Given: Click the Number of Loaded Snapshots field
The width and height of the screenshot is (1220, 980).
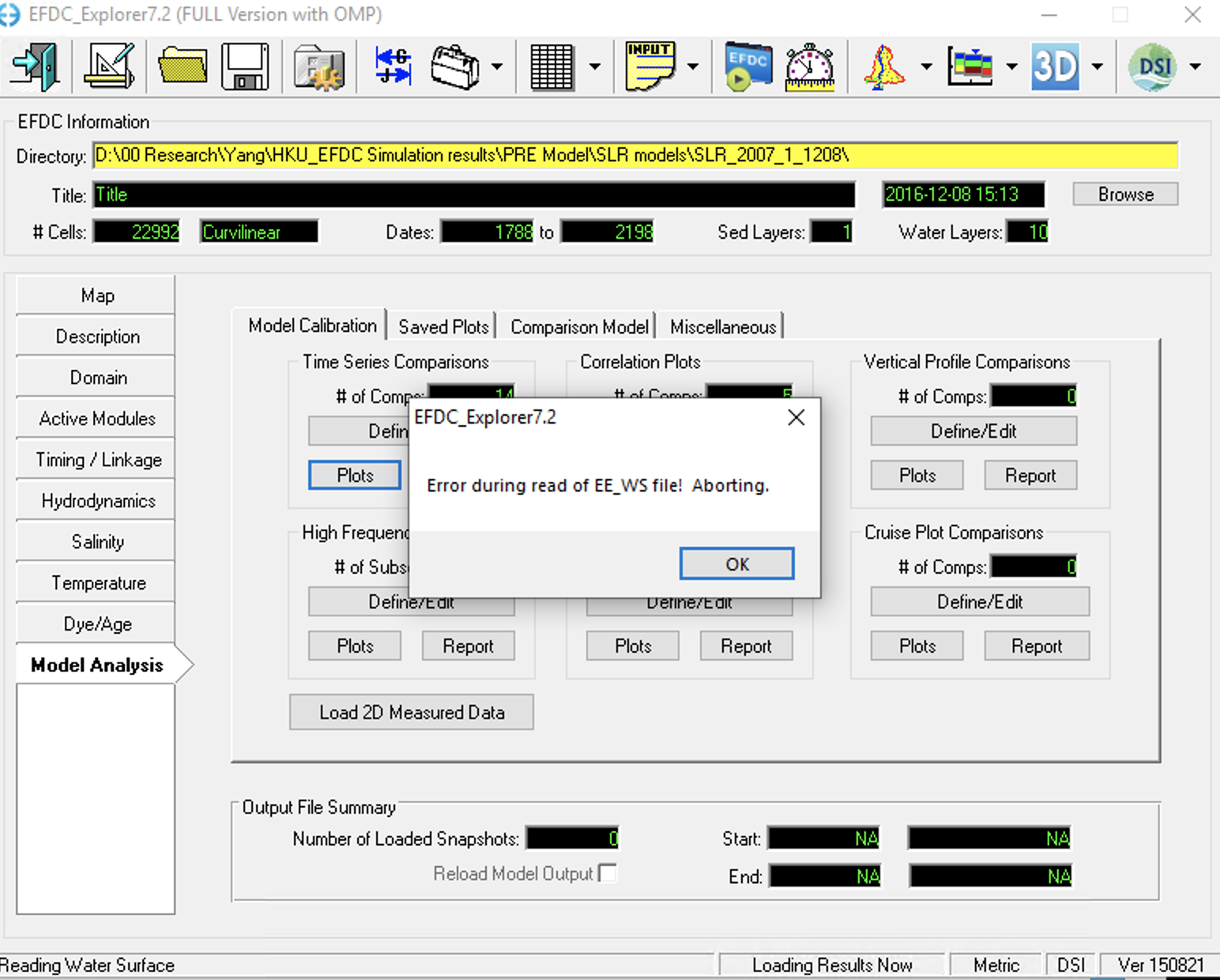Looking at the screenshot, I should 573,838.
